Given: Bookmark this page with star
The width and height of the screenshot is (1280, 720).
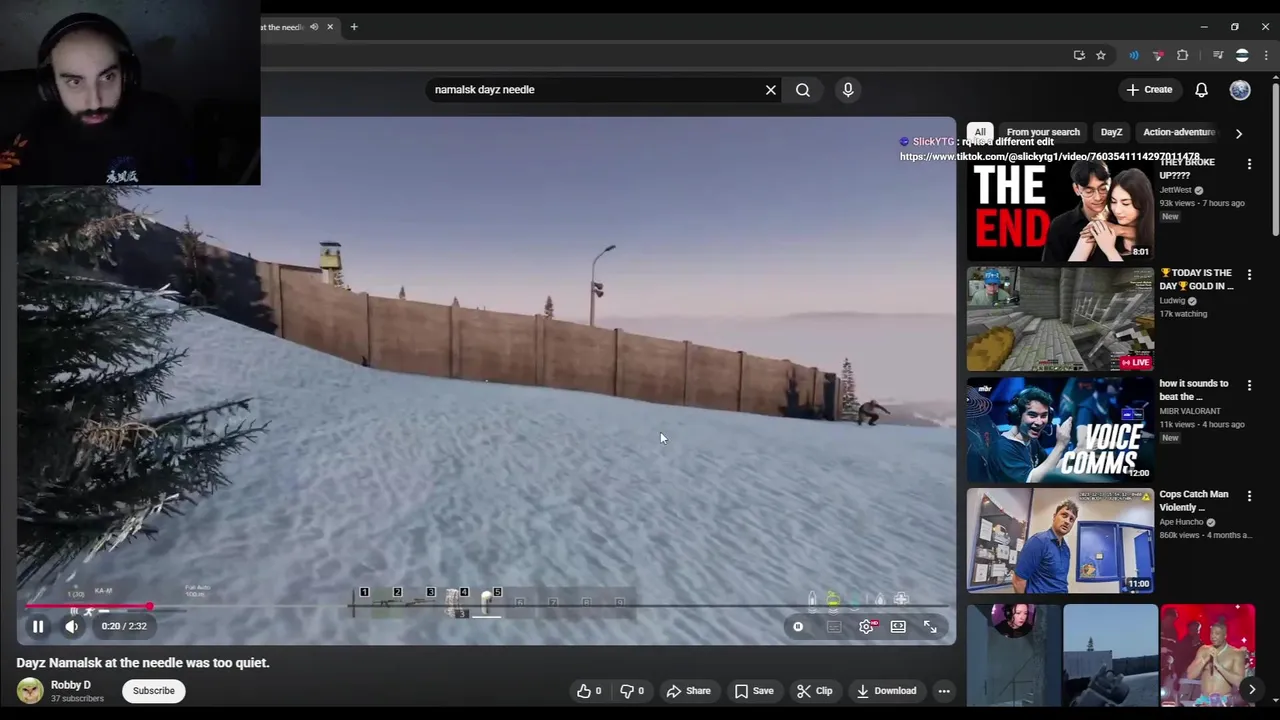Looking at the screenshot, I should (x=1101, y=55).
